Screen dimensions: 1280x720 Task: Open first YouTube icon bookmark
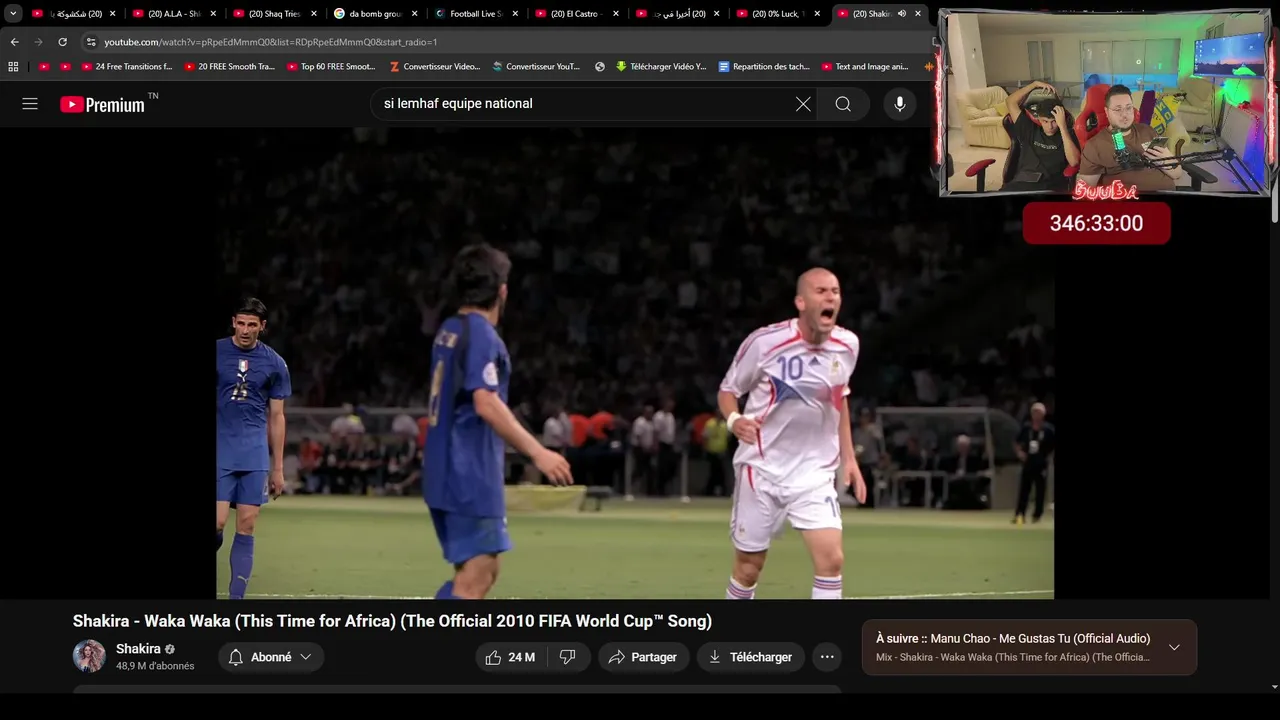coord(44,67)
